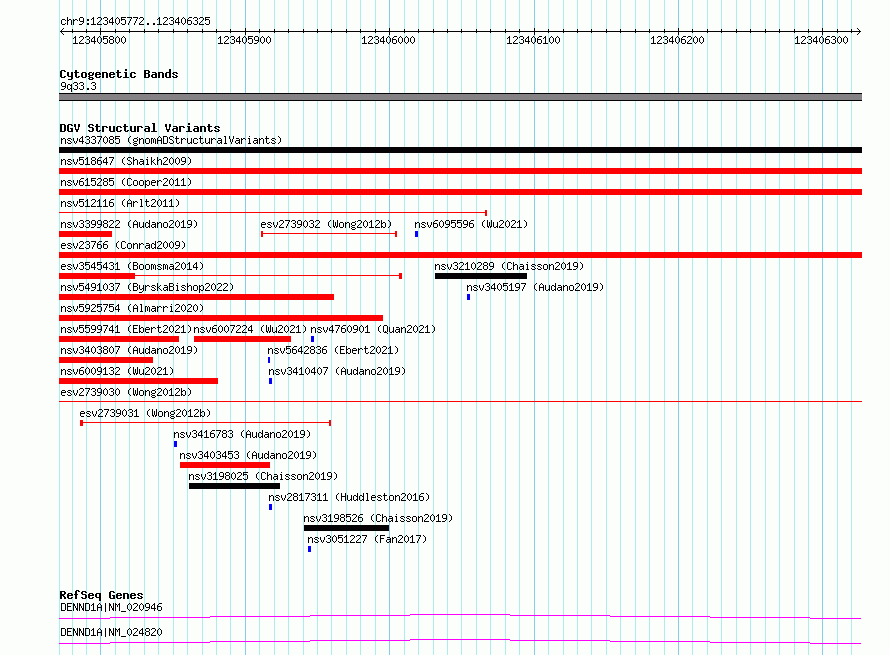Screen dimensions: 890x655
Task: Open nsv5491037 (ByrskaBishop2022) label
Action: (147, 287)
